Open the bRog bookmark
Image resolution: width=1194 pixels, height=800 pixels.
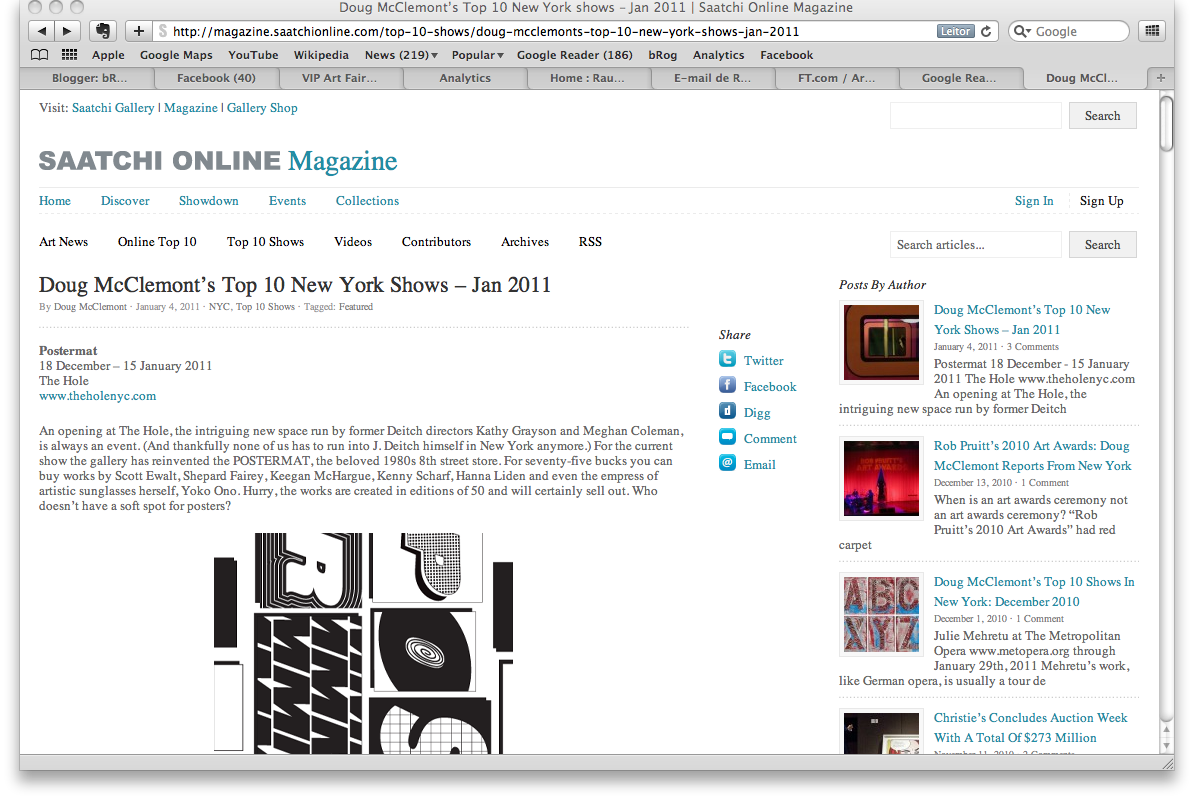662,55
